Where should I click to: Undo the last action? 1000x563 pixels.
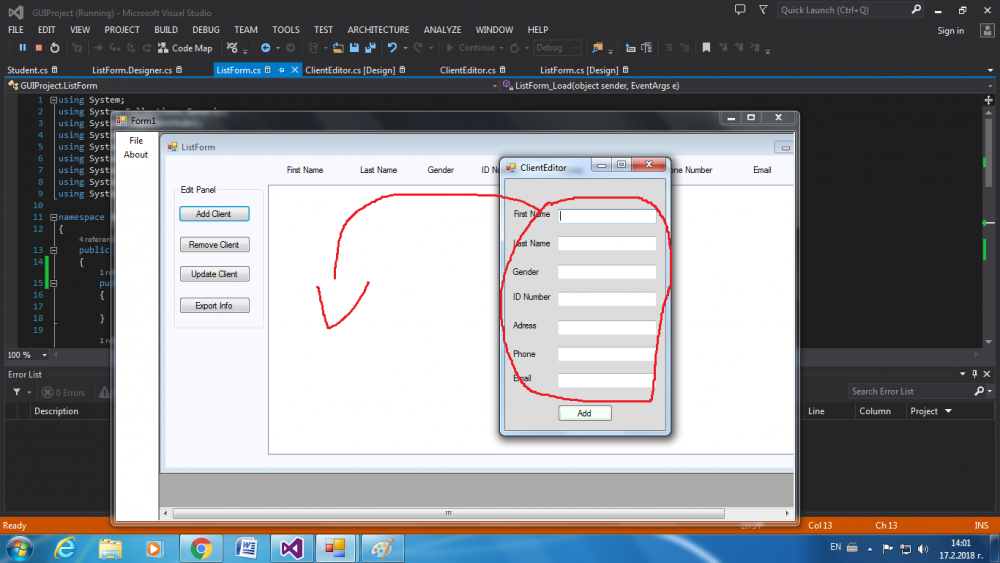pyautogui.click(x=392, y=48)
